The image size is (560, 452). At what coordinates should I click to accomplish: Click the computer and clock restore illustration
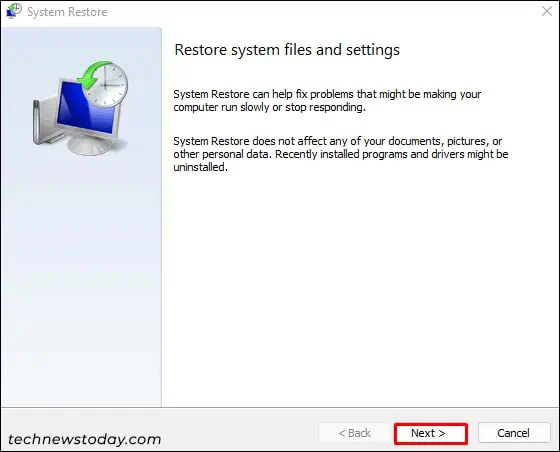81,108
